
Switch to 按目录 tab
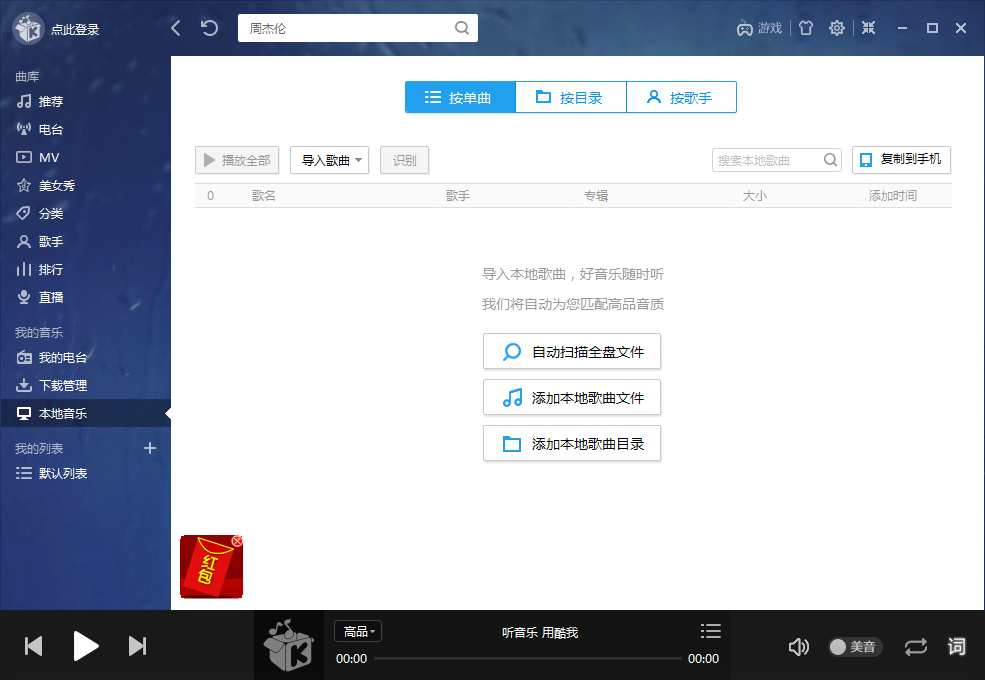coord(570,97)
